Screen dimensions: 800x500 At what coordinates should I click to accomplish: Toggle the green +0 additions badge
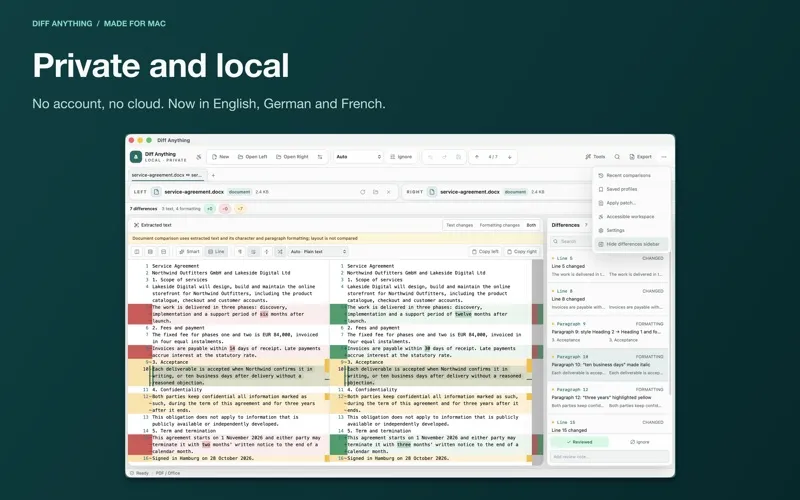click(210, 209)
